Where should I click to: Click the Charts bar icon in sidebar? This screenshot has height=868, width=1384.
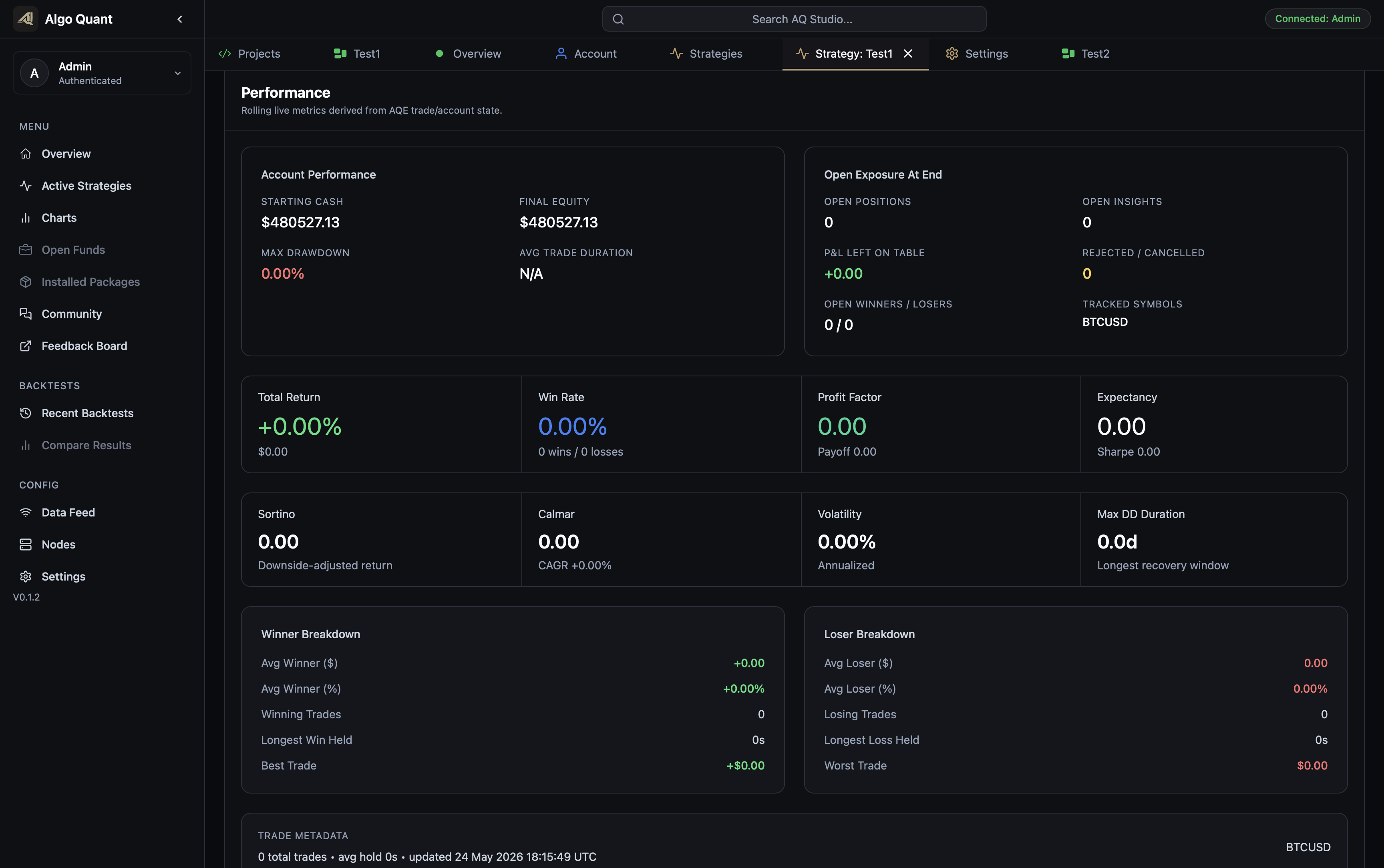25,218
